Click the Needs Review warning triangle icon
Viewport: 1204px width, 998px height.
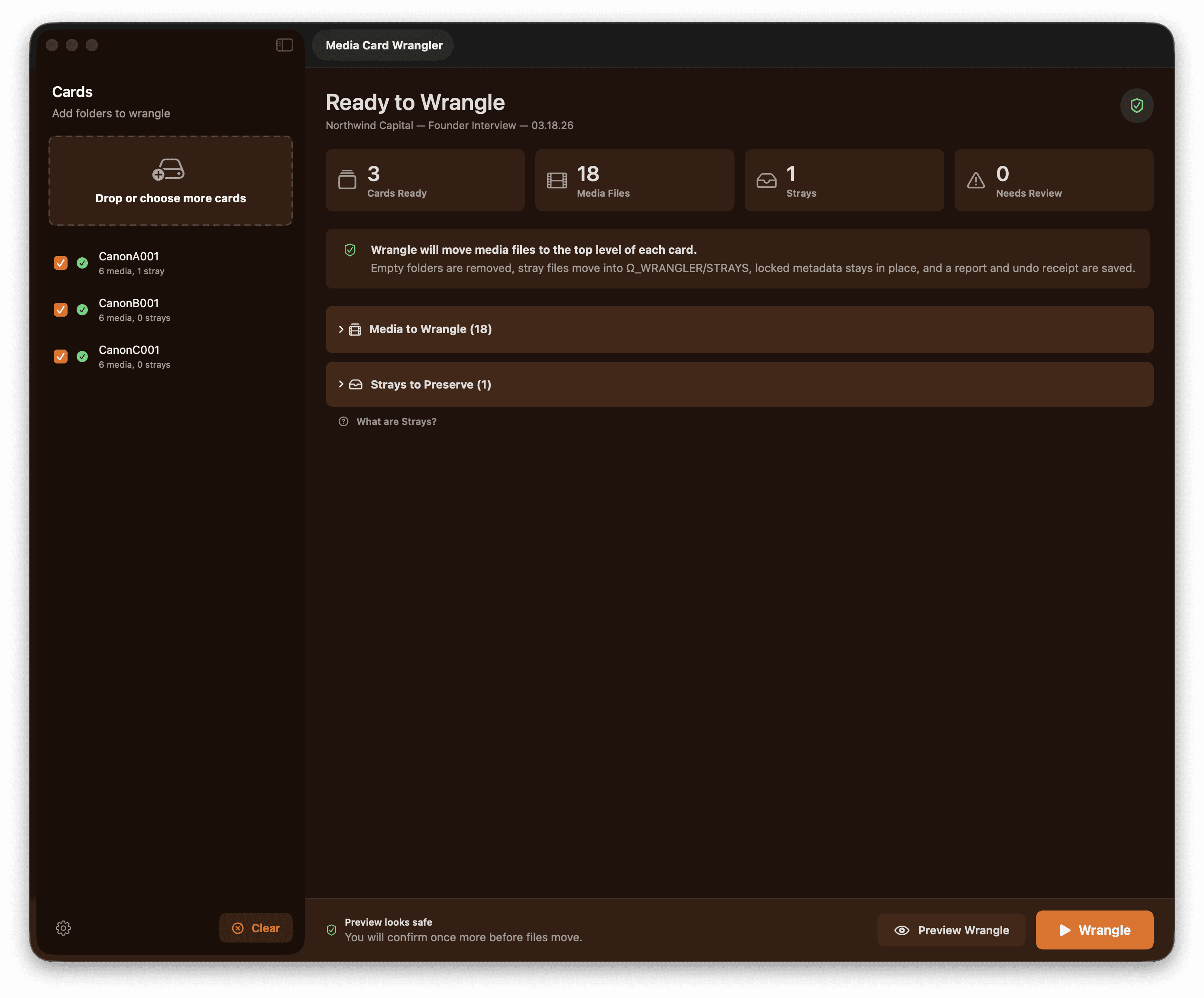click(x=976, y=181)
